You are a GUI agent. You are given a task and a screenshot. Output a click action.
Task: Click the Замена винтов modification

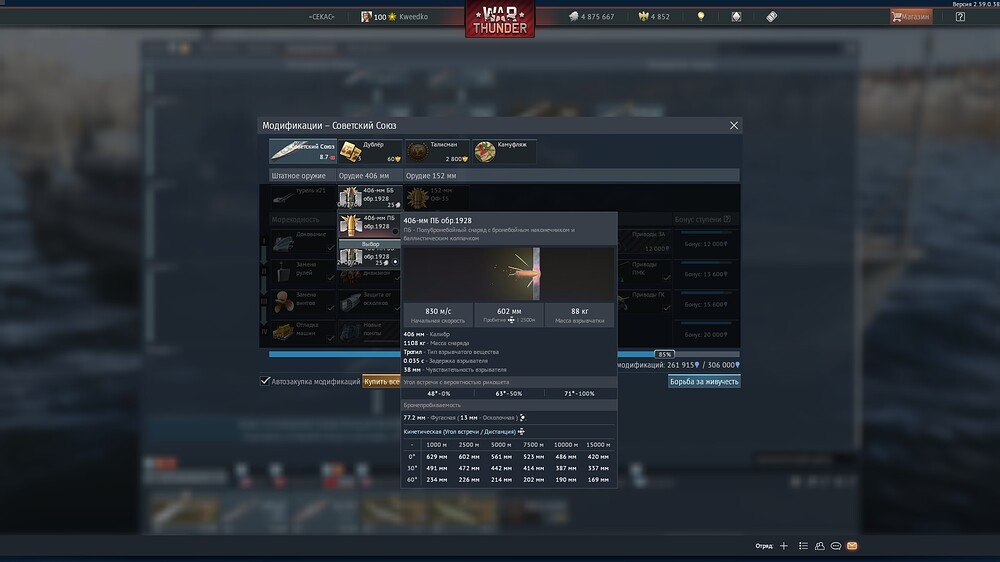(303, 302)
